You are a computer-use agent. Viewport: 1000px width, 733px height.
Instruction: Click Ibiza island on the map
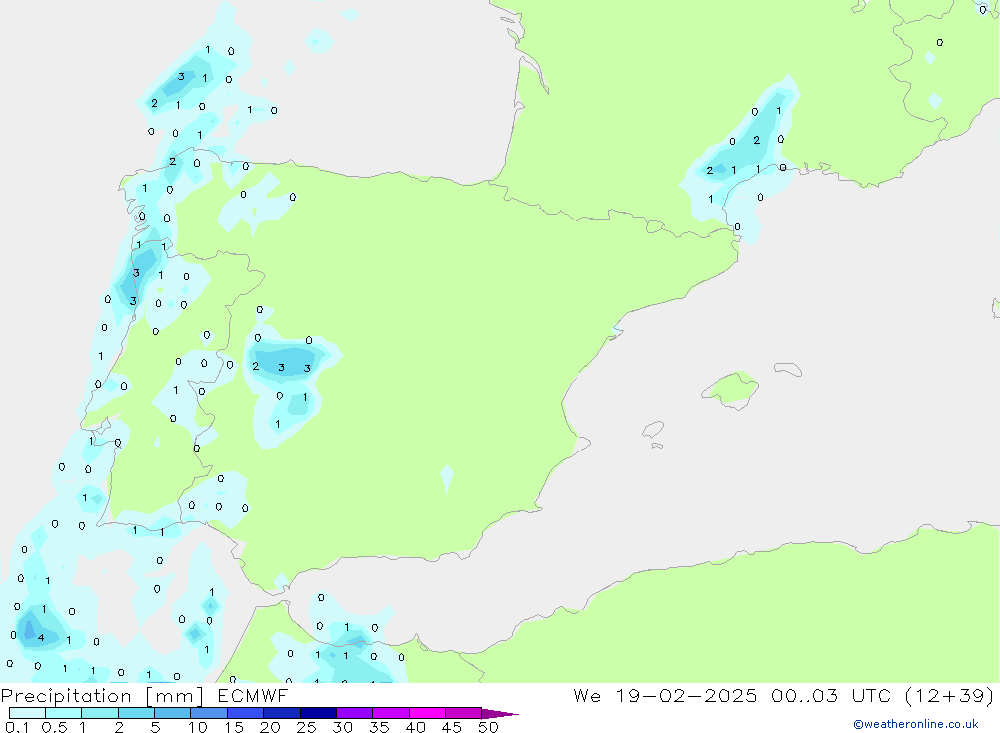coord(653,429)
